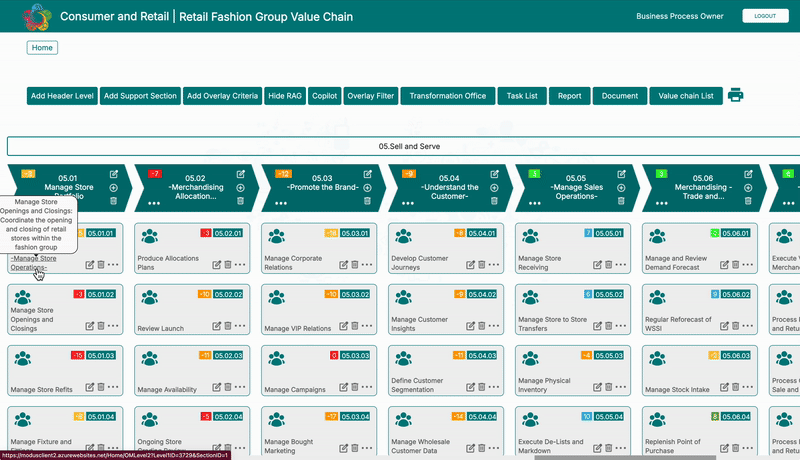
Task: Toggle RAG display with Hide RAG
Action: tap(285, 96)
